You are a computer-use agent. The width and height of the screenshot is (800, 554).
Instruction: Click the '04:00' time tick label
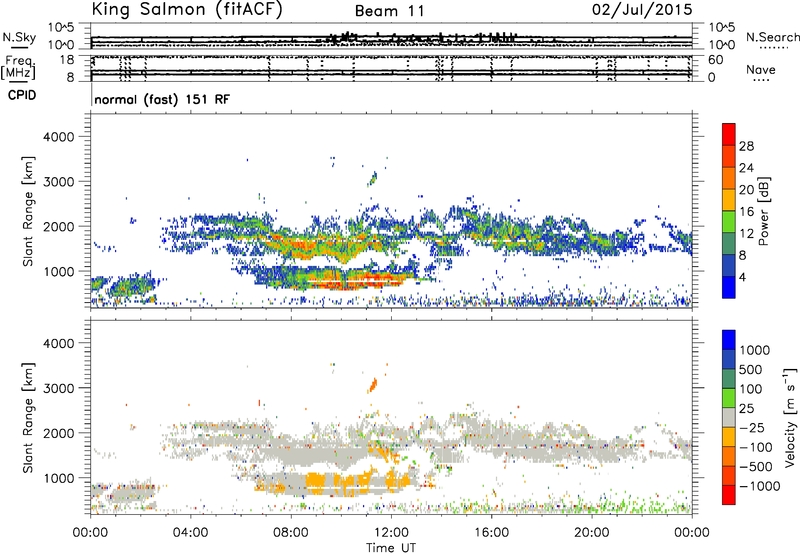click(190, 533)
